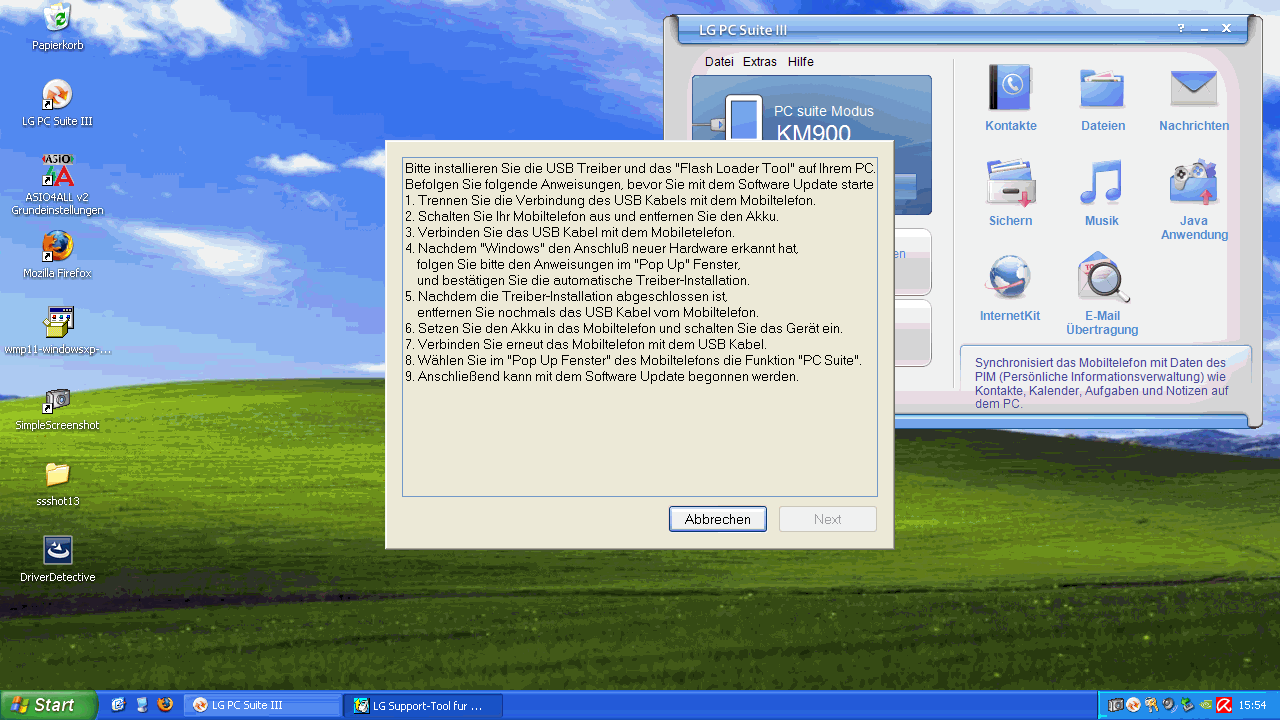
Task: Click line '3. Verbinden Sie das USB Kabel'
Action: [x=570, y=232]
